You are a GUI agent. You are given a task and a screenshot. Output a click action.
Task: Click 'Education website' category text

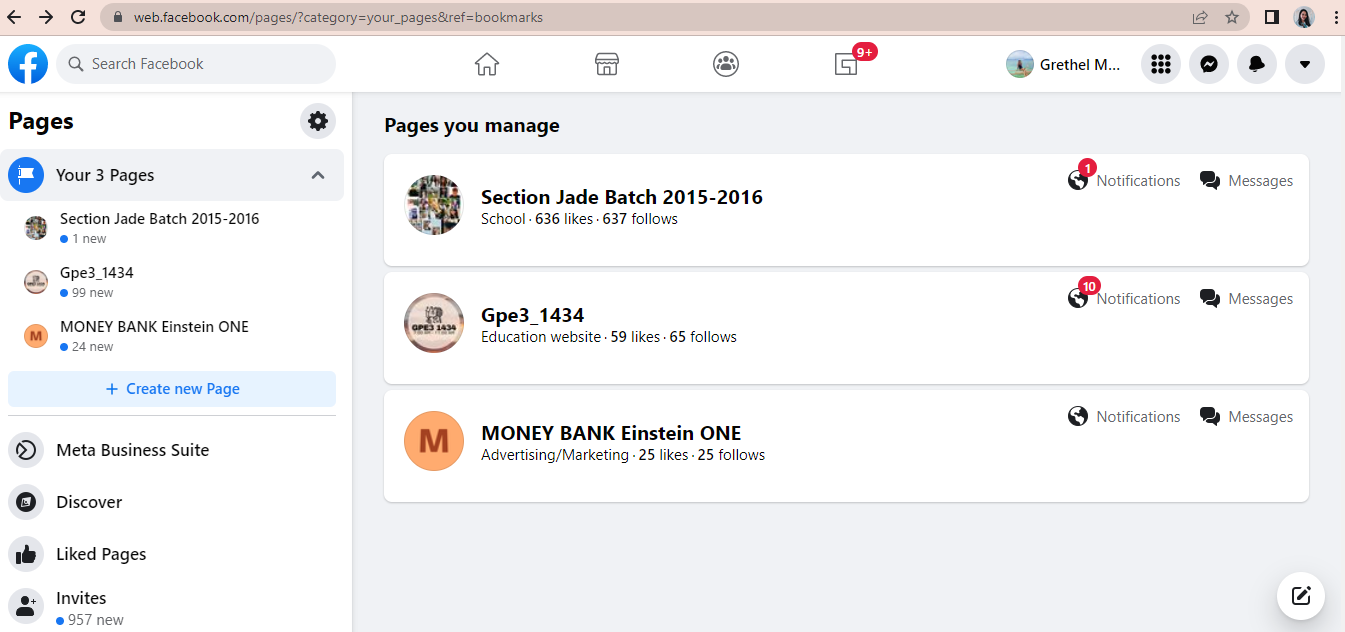[541, 337]
